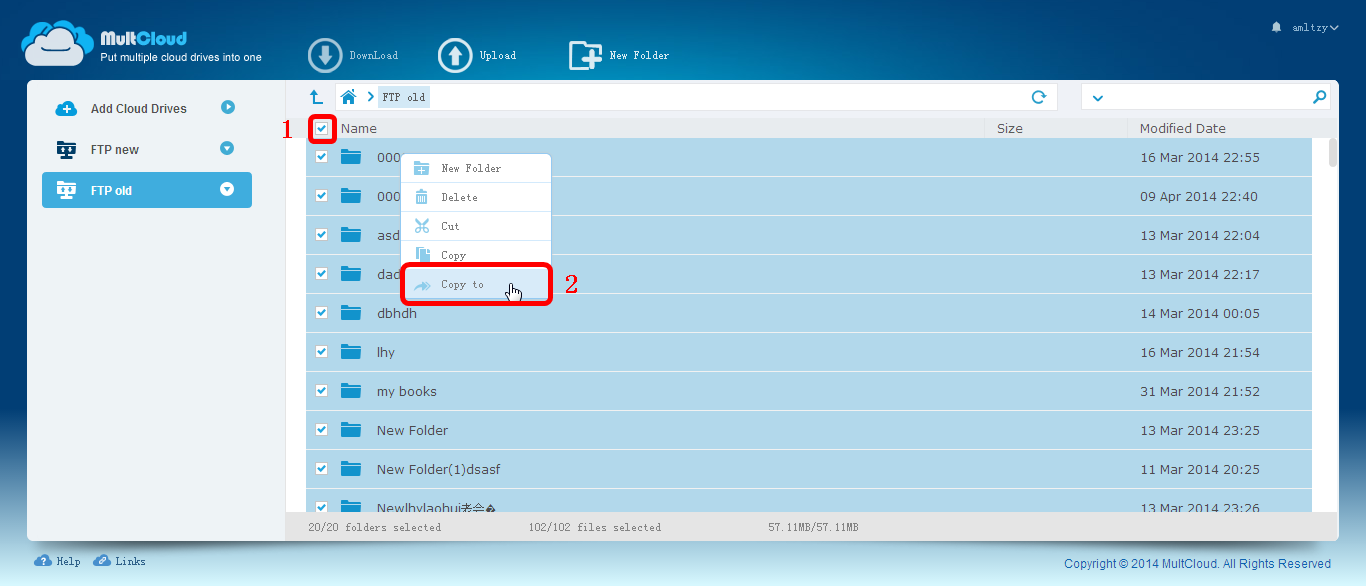The image size is (1366, 586).
Task: Click folder icon of New Folder row
Action: point(350,430)
